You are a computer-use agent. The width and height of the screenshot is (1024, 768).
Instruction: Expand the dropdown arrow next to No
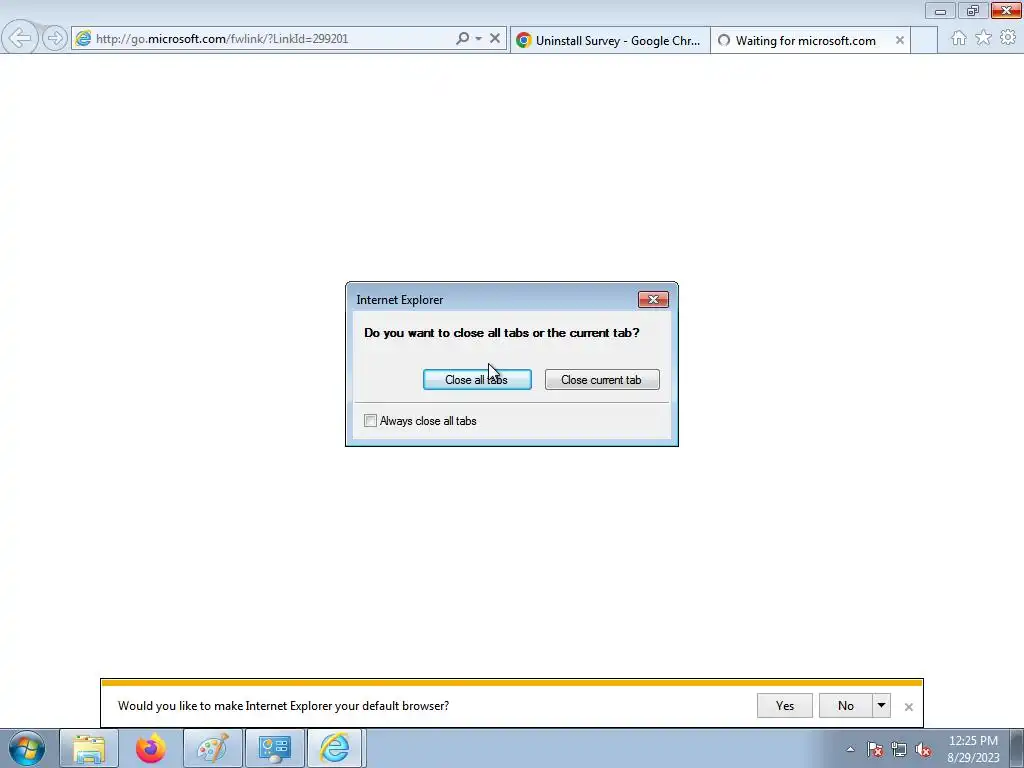click(881, 705)
